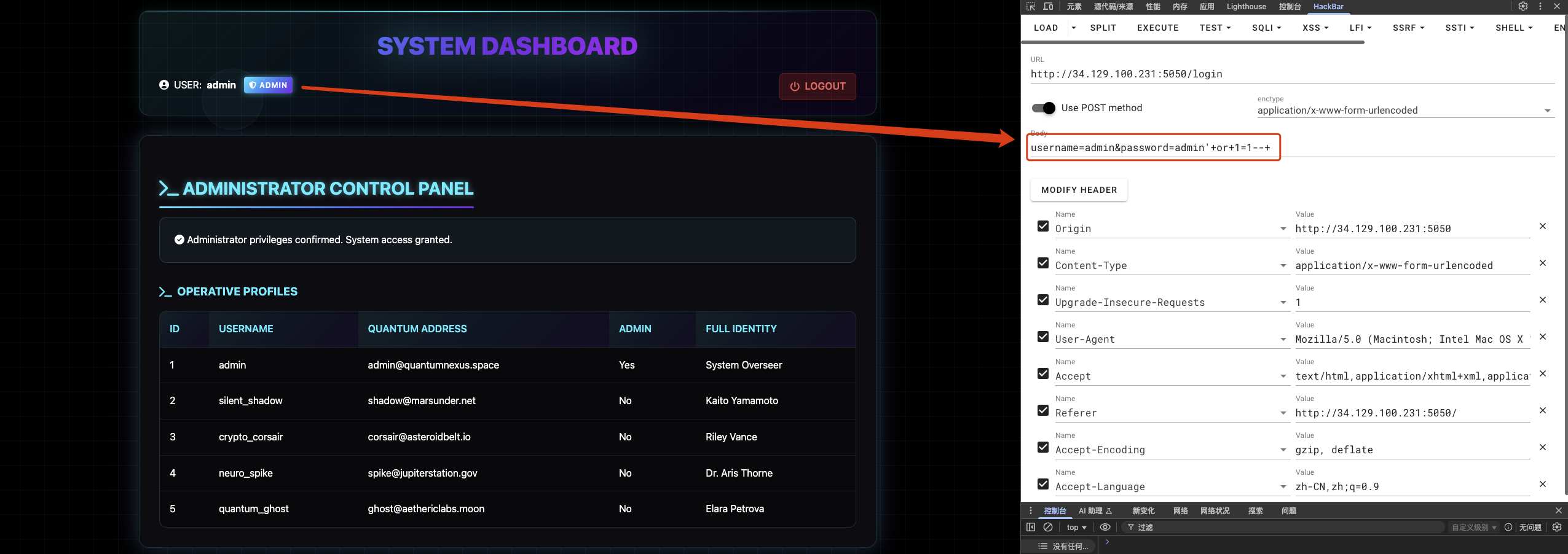Switch to the Lighthouse tab
The image size is (1568, 554).
1246,7
